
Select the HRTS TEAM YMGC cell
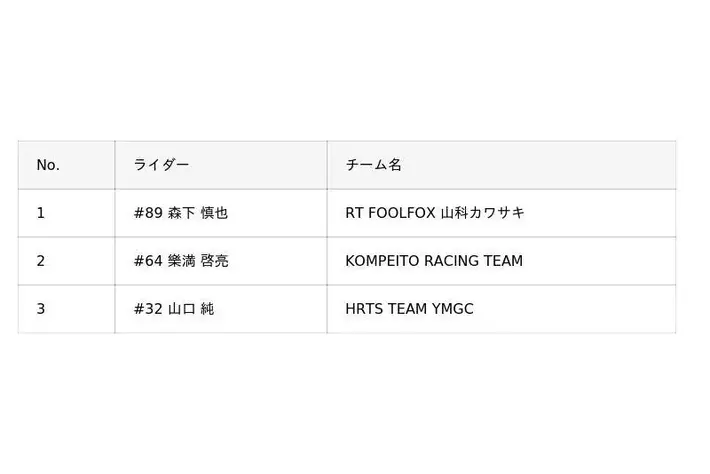click(409, 309)
